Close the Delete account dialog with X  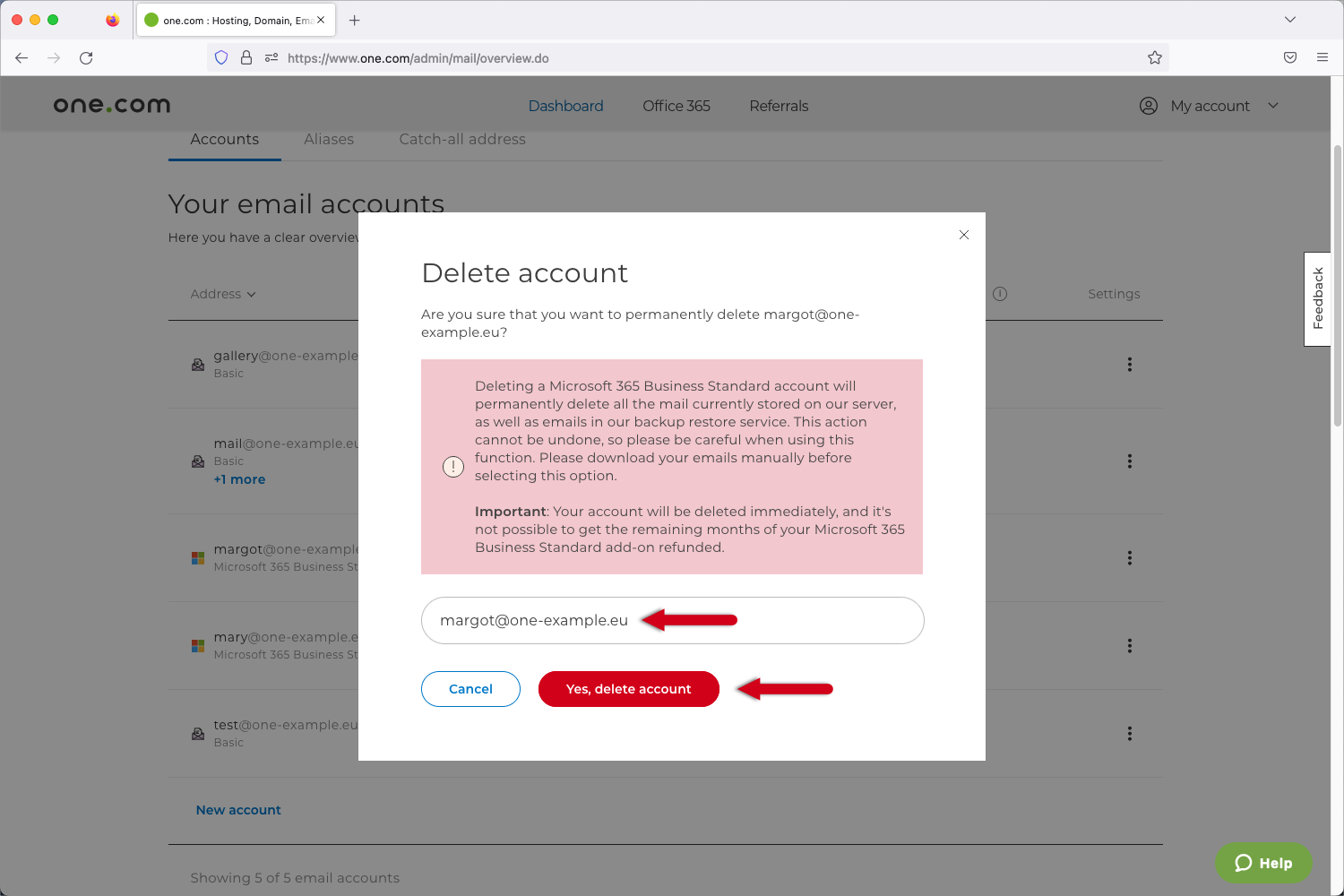click(x=964, y=235)
